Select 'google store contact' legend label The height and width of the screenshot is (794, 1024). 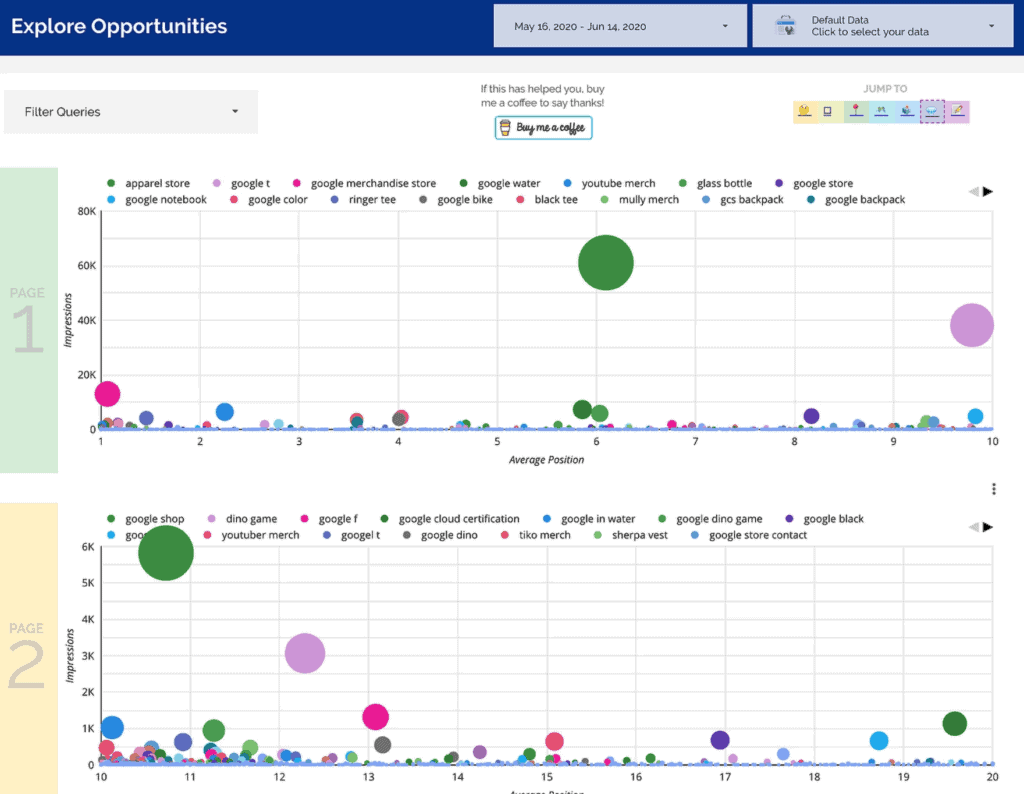point(758,535)
